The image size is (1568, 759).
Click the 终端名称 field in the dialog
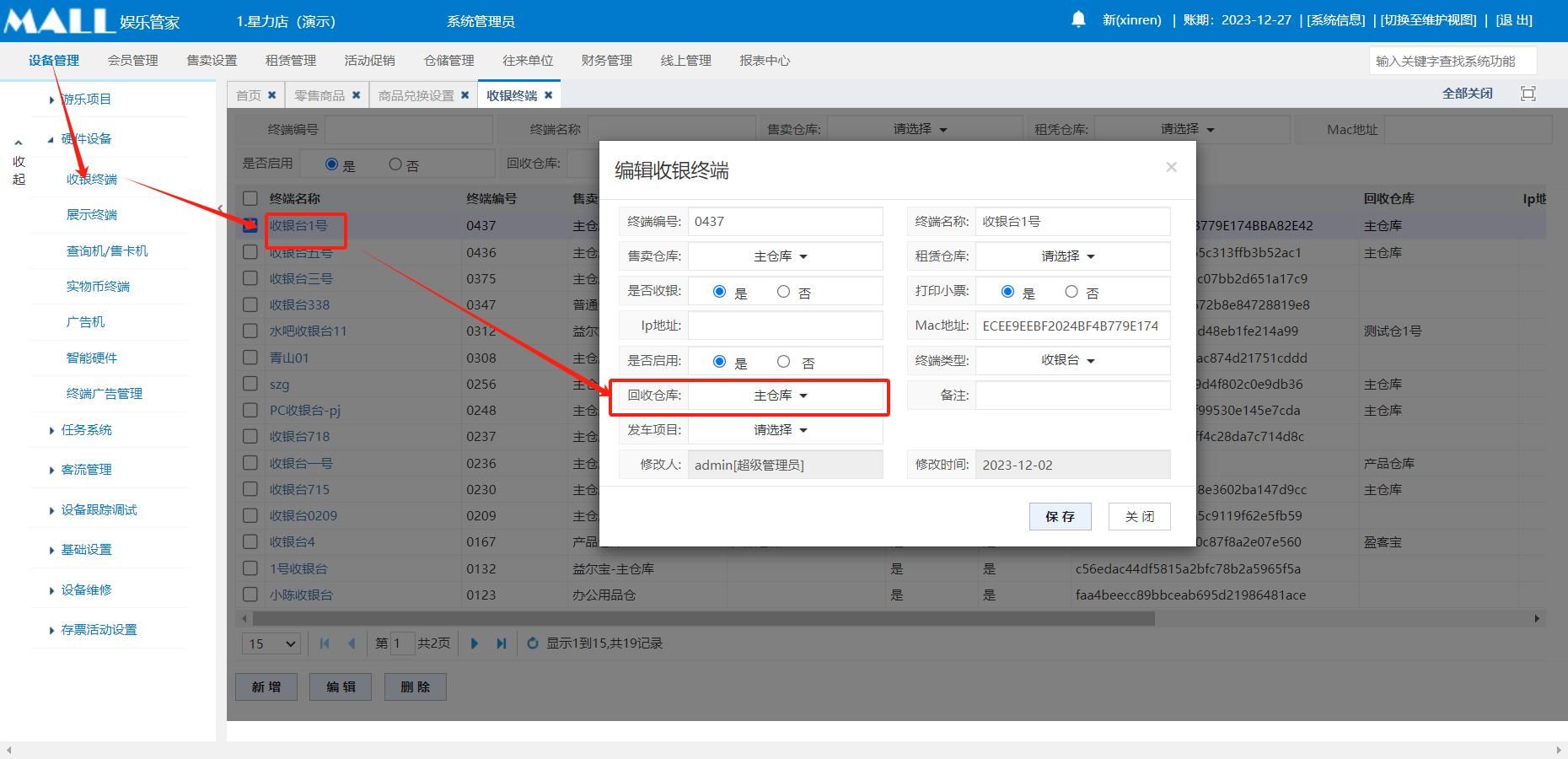(1072, 222)
